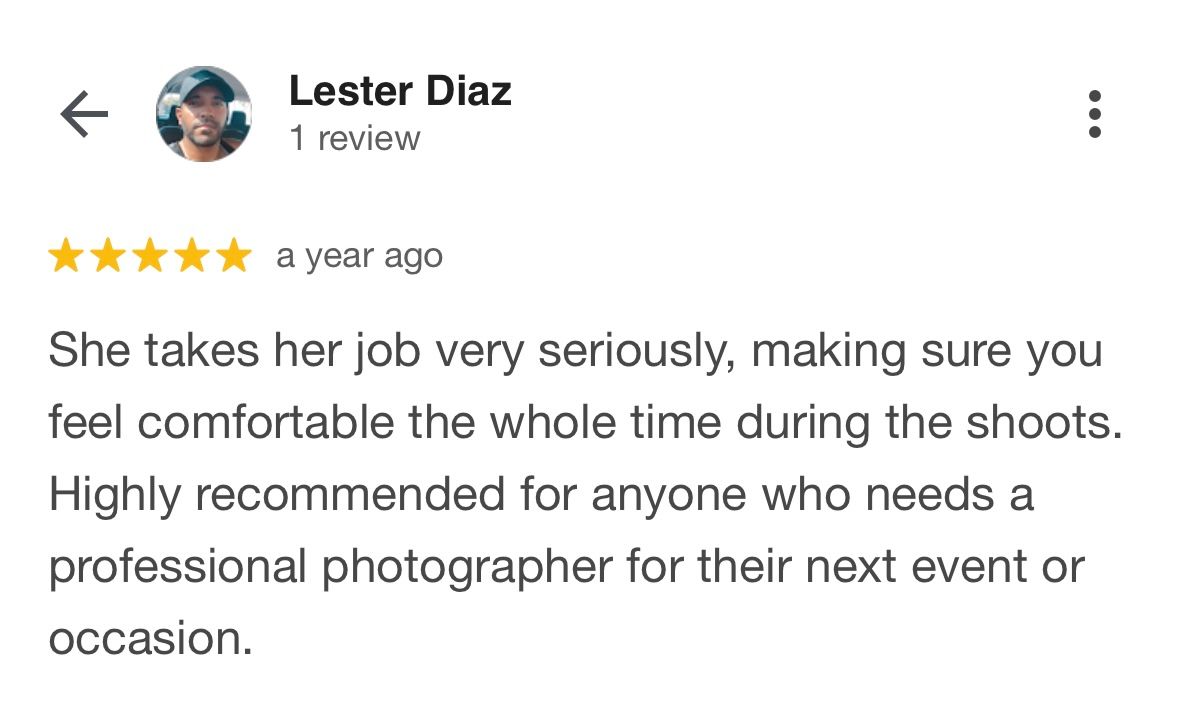Click the line beginning 'feel comfortable the whole'
1179x710 pixels.
(586, 423)
